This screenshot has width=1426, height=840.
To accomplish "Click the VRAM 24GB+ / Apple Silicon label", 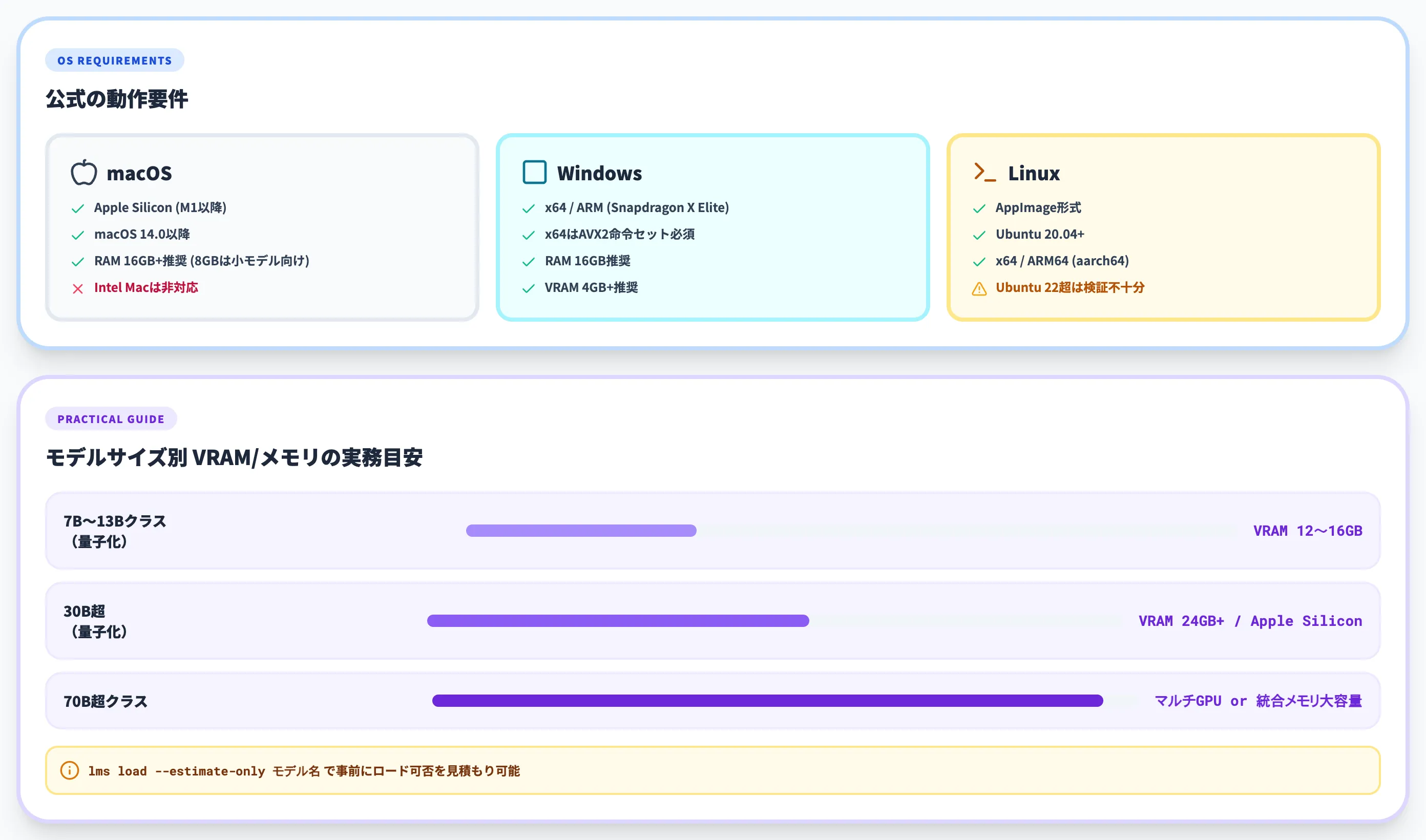I will click(x=1250, y=621).
